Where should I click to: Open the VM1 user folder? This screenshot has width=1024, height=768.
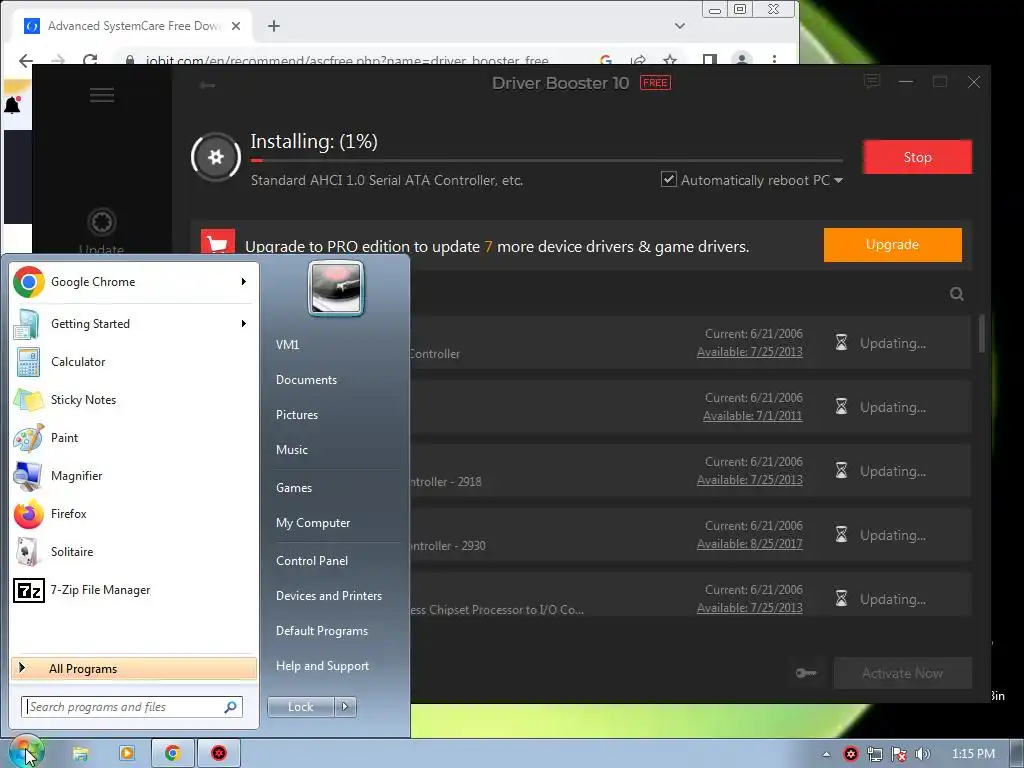tap(287, 344)
